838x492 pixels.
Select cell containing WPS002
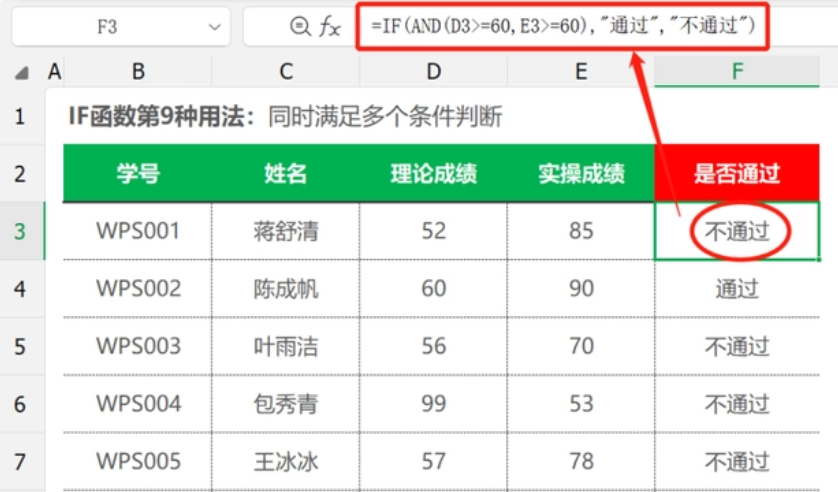[x=138, y=289]
